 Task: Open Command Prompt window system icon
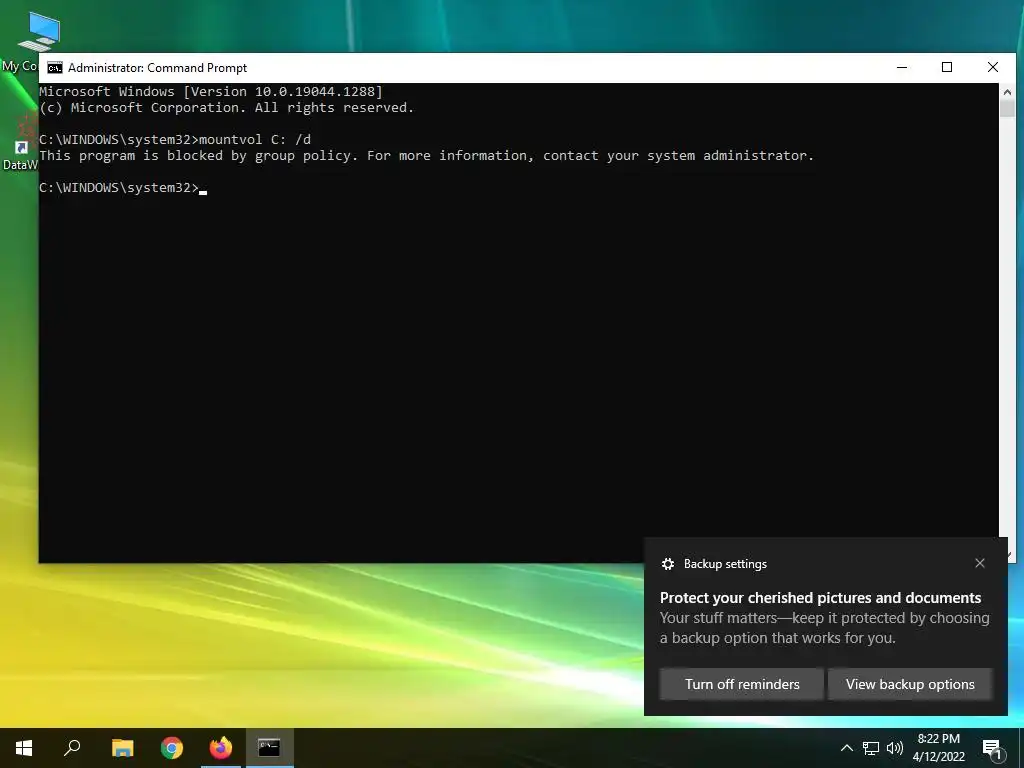point(55,68)
